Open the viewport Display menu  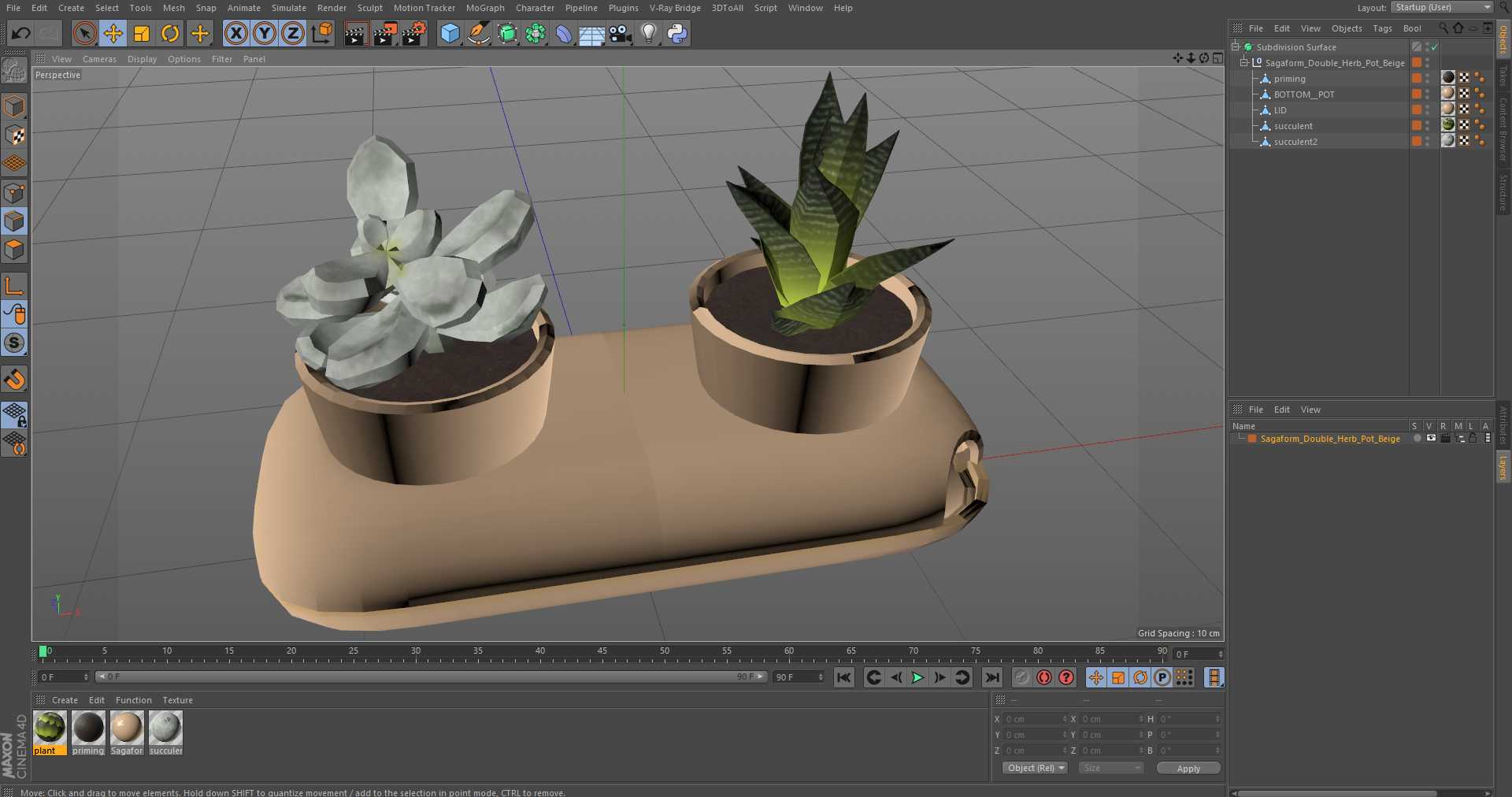pyautogui.click(x=142, y=59)
